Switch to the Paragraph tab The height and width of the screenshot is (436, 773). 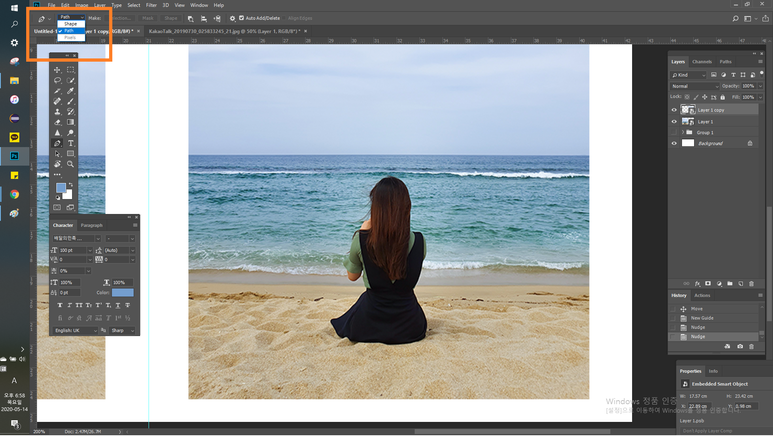91,225
